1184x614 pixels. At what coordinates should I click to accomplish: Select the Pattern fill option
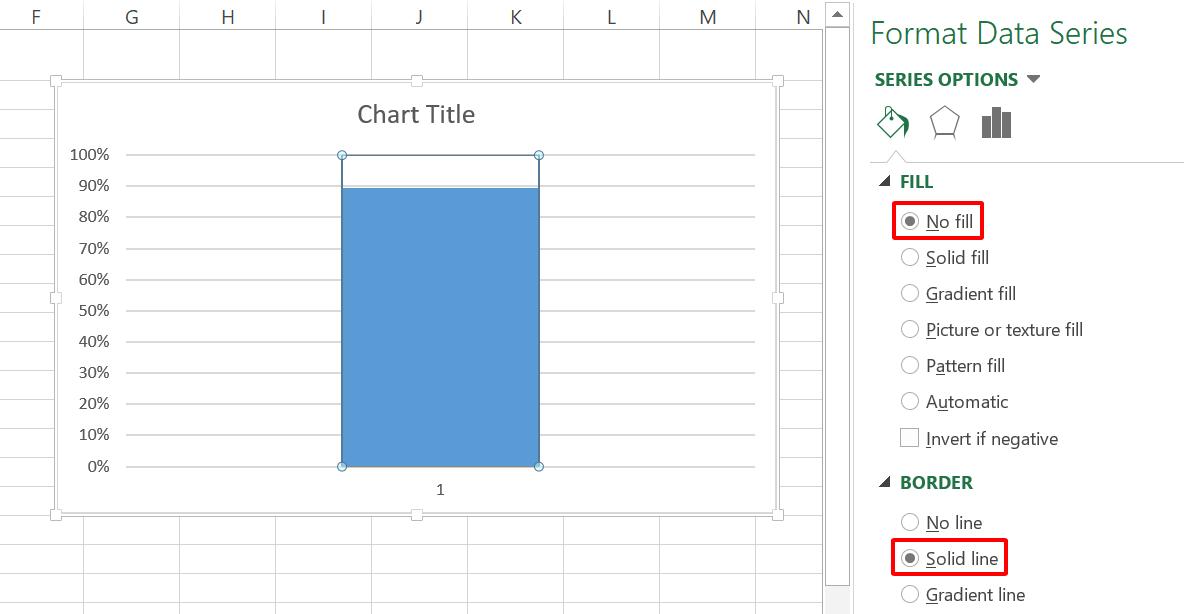click(x=910, y=365)
